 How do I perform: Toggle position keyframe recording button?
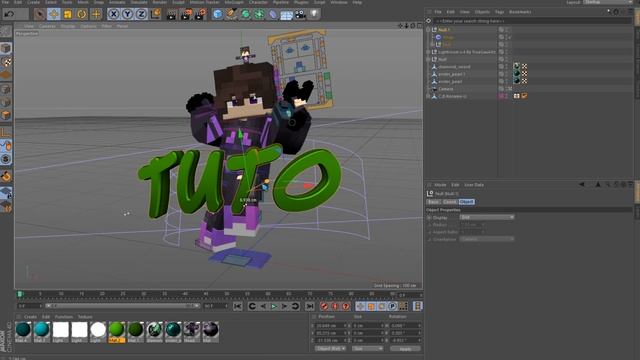tap(360, 306)
